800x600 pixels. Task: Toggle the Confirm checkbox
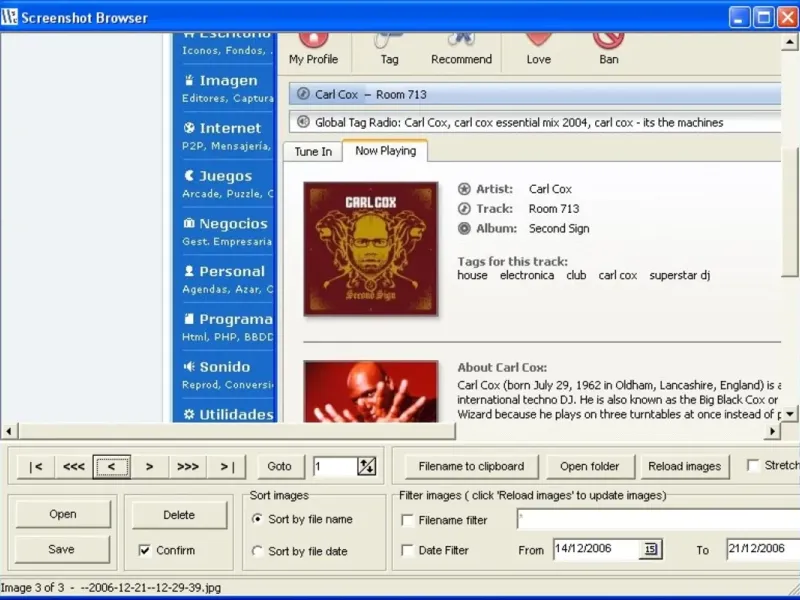pyautogui.click(x=145, y=550)
